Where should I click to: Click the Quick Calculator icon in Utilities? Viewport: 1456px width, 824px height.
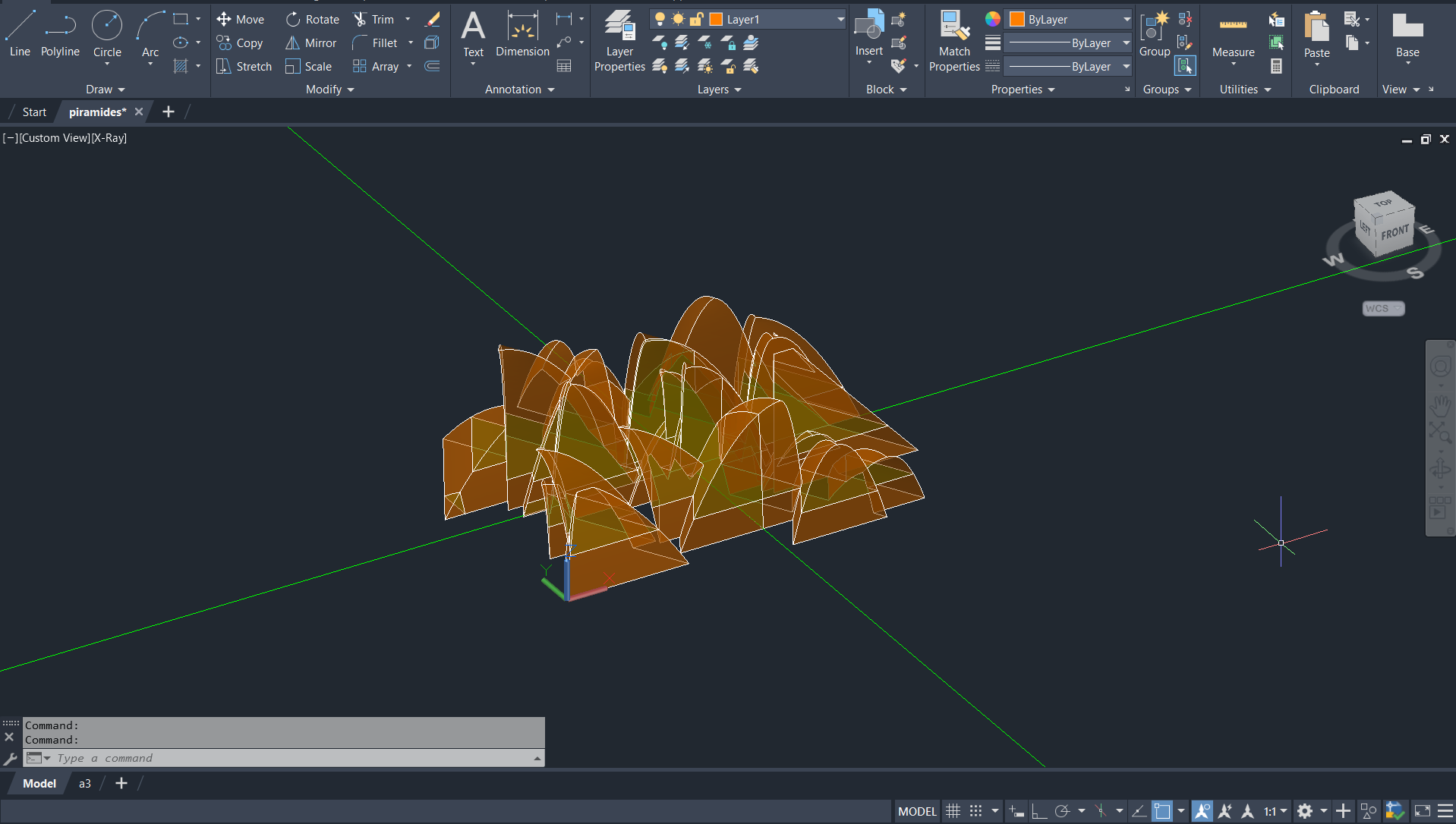click(1276, 67)
